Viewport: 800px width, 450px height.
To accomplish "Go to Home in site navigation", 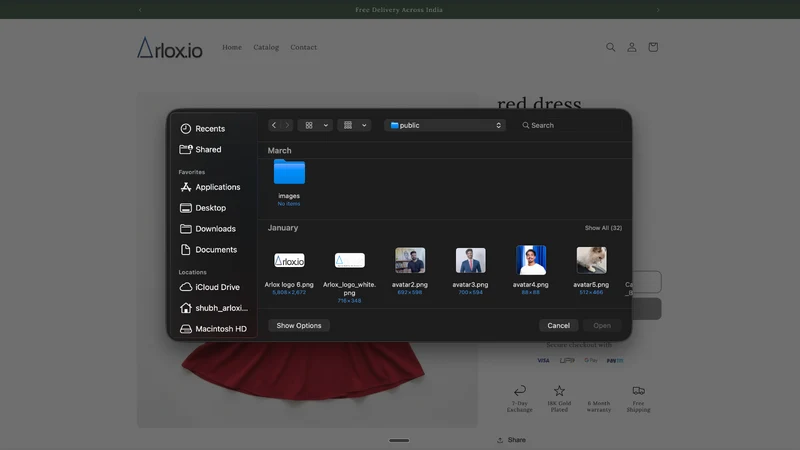I will (232, 47).
